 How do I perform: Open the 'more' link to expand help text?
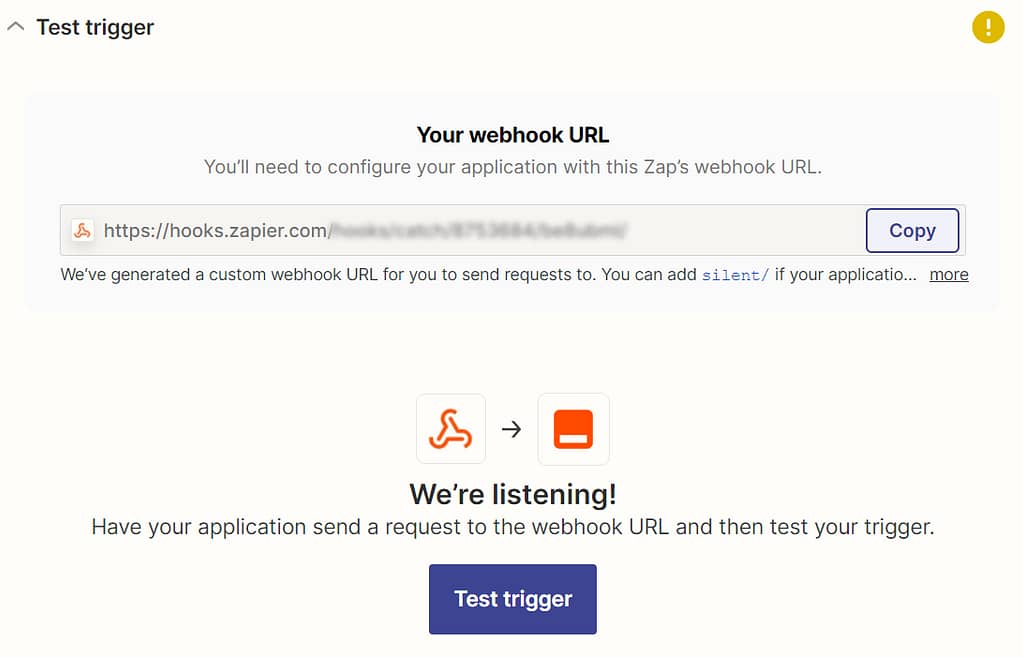949,275
